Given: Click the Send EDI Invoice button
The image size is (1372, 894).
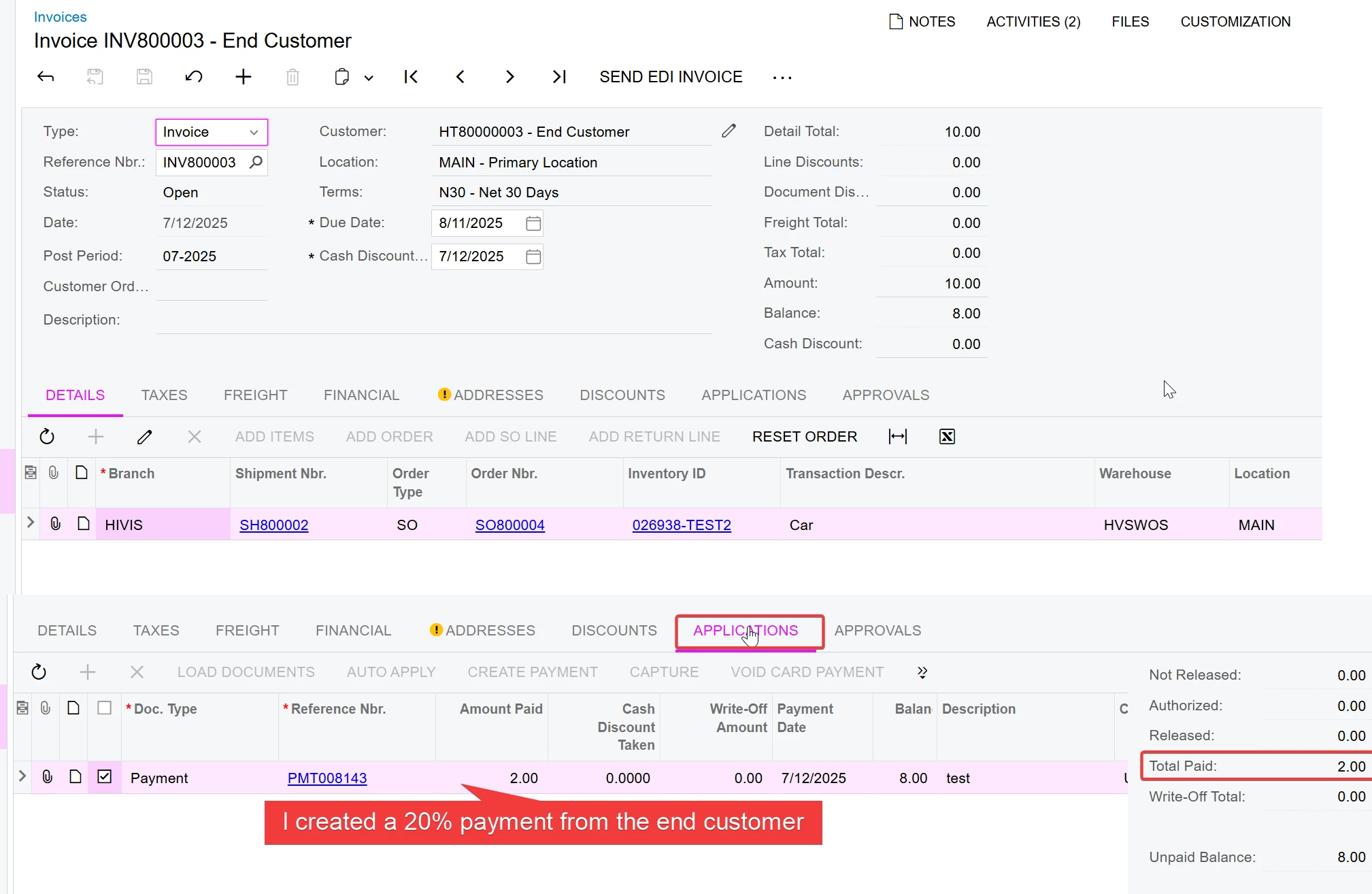Looking at the screenshot, I should pos(671,77).
